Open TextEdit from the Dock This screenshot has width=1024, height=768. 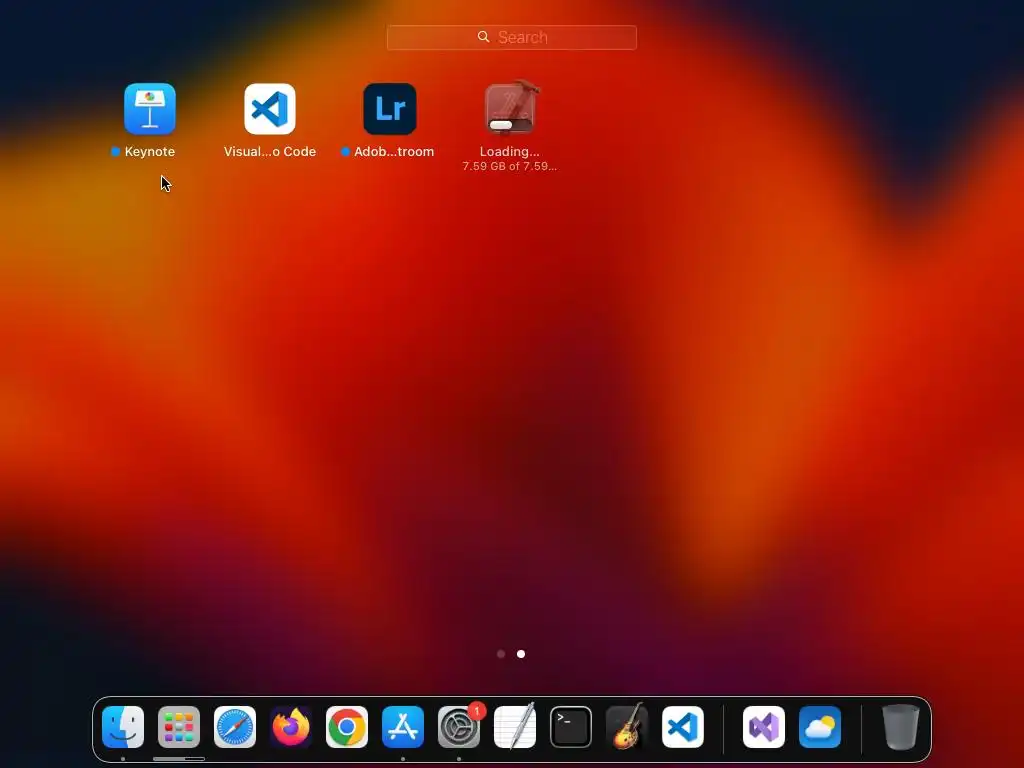pos(515,727)
